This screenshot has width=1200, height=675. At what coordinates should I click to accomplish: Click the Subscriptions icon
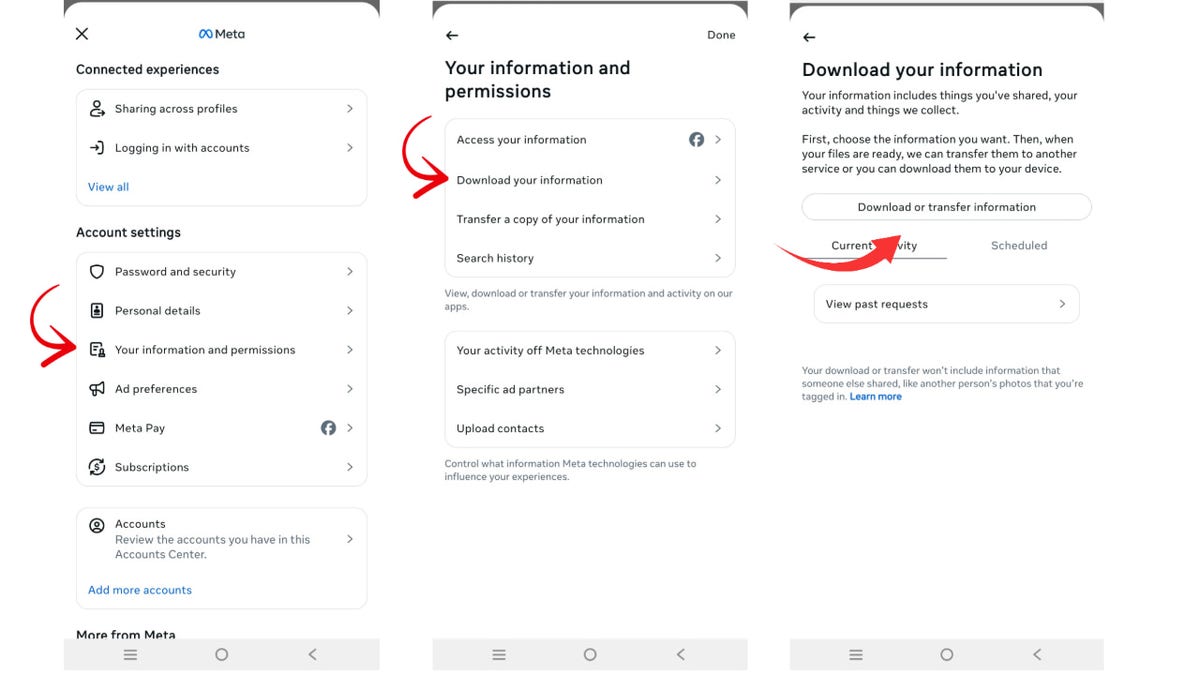click(x=96, y=466)
